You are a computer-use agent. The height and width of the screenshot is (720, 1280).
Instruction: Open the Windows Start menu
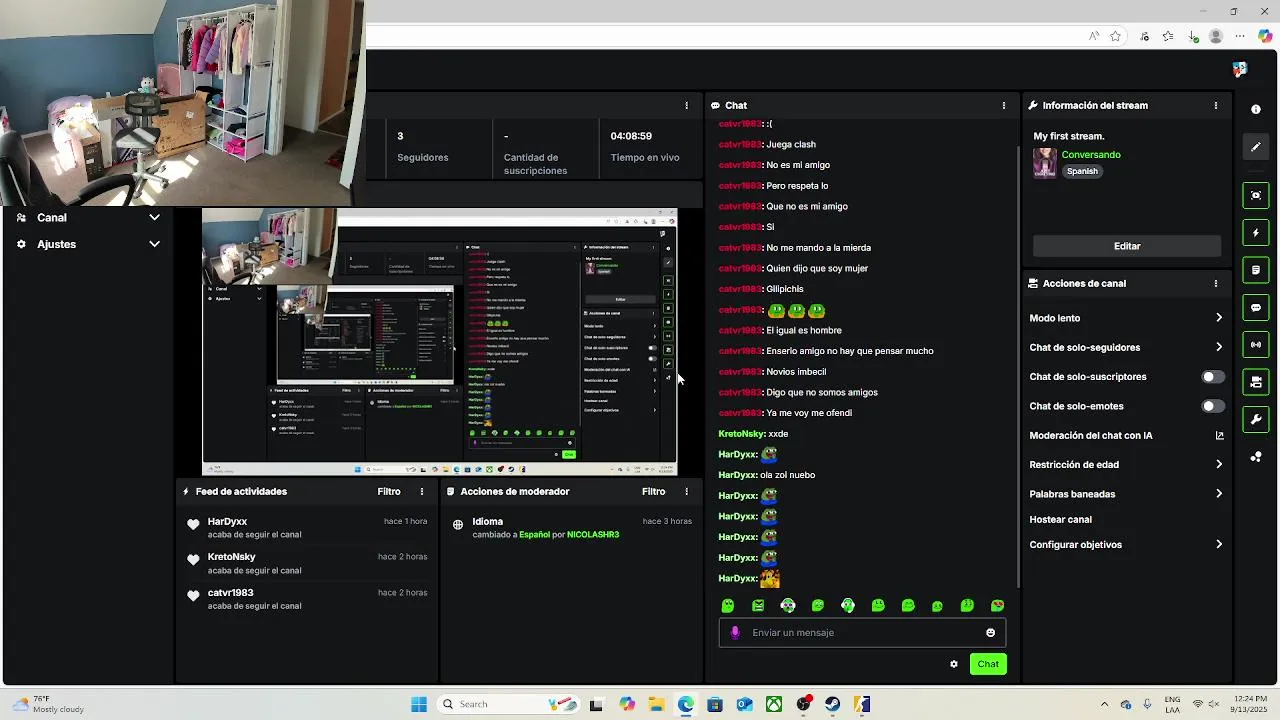click(x=419, y=704)
